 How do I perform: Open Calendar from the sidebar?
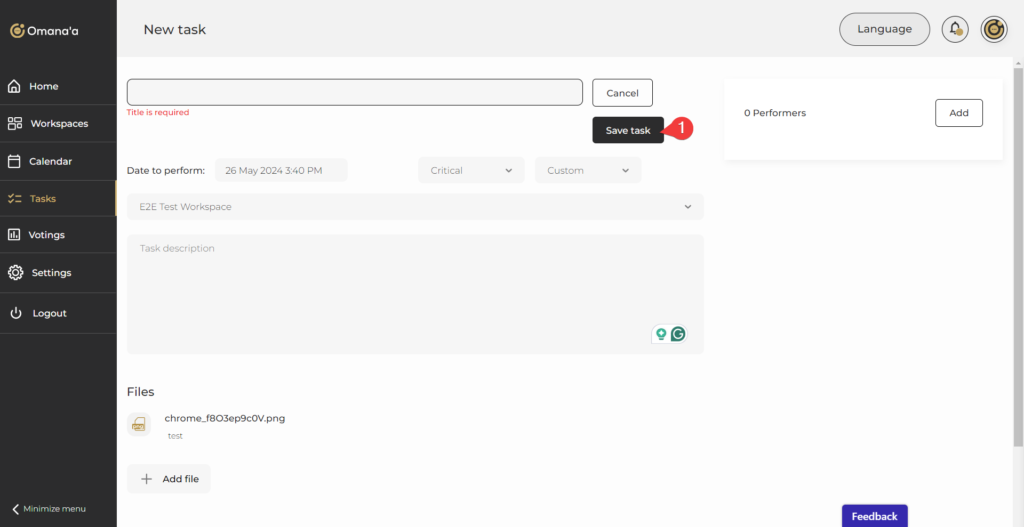tap(50, 161)
